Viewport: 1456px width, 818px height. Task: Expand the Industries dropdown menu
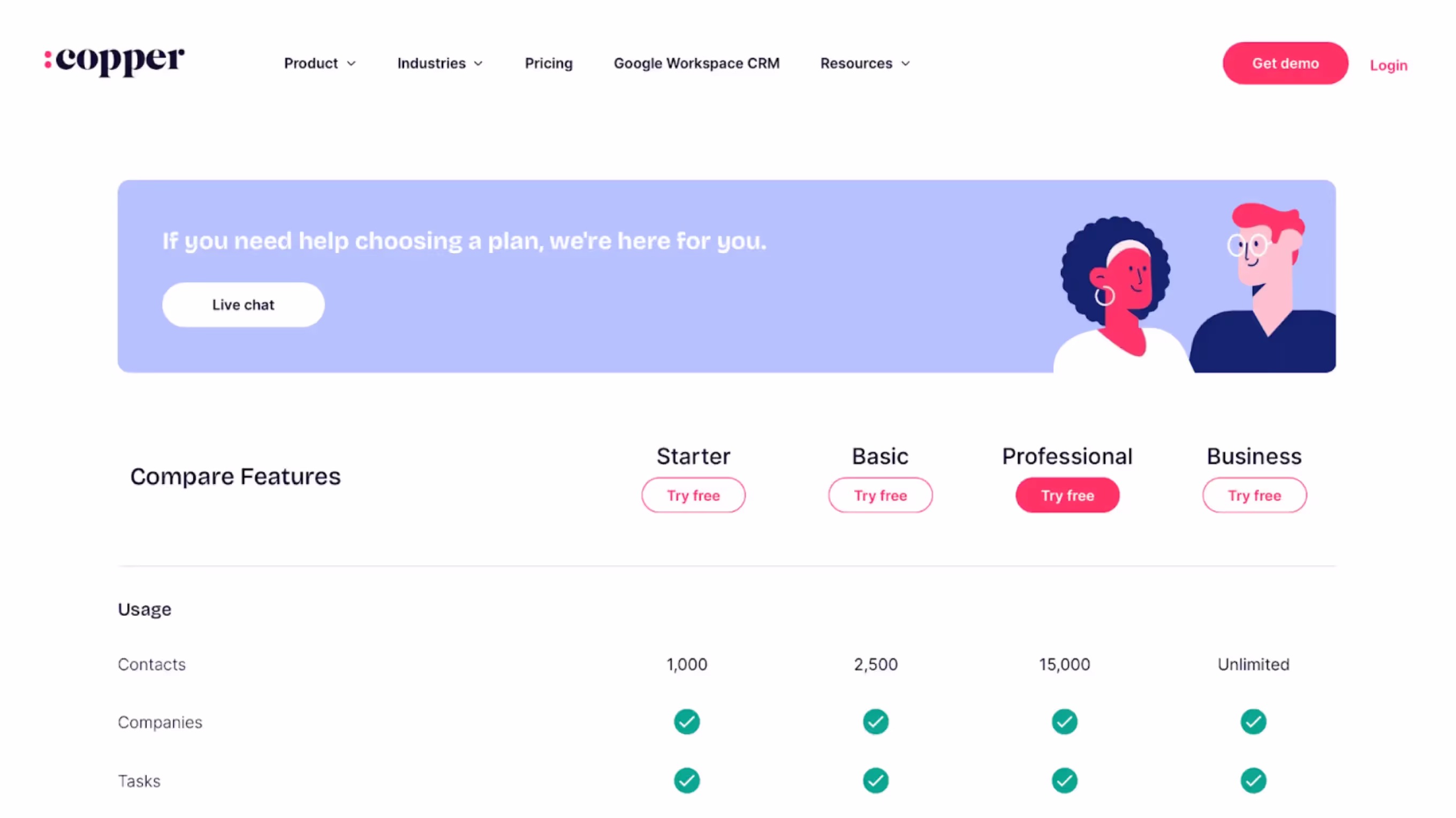coord(439,63)
